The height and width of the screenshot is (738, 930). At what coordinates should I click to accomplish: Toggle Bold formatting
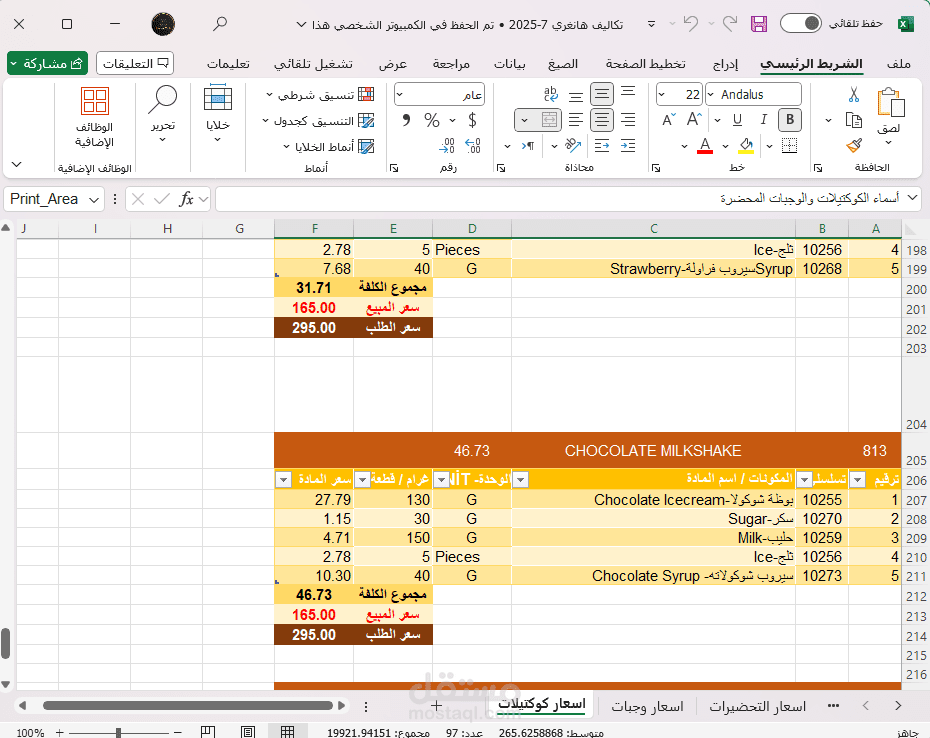click(x=789, y=120)
